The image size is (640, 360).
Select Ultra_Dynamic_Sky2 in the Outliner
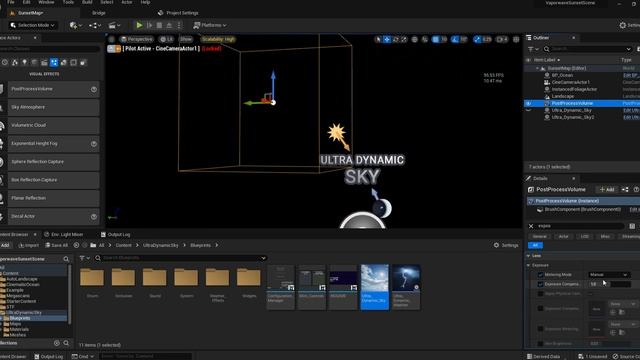tap(573, 117)
